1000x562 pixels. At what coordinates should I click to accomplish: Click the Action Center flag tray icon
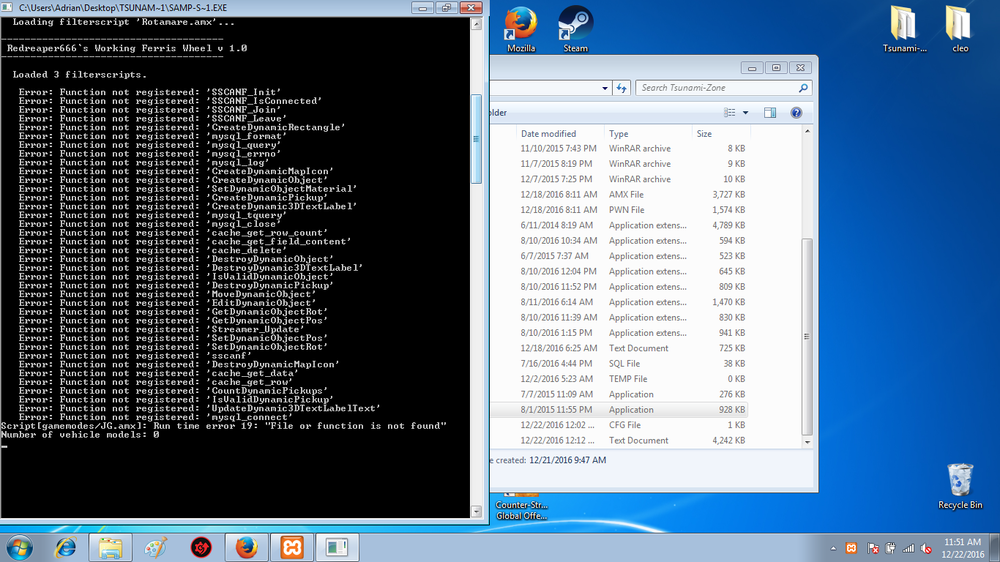click(872, 548)
